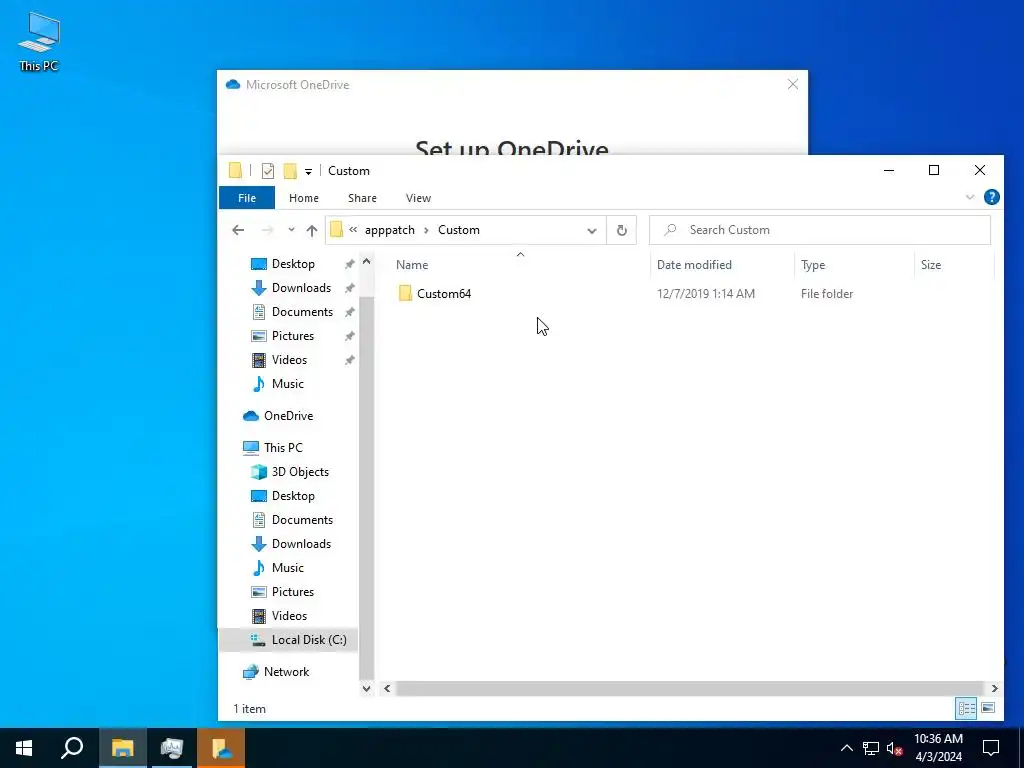
Task: Click the Forward navigation arrow
Action: pyautogui.click(x=267, y=230)
